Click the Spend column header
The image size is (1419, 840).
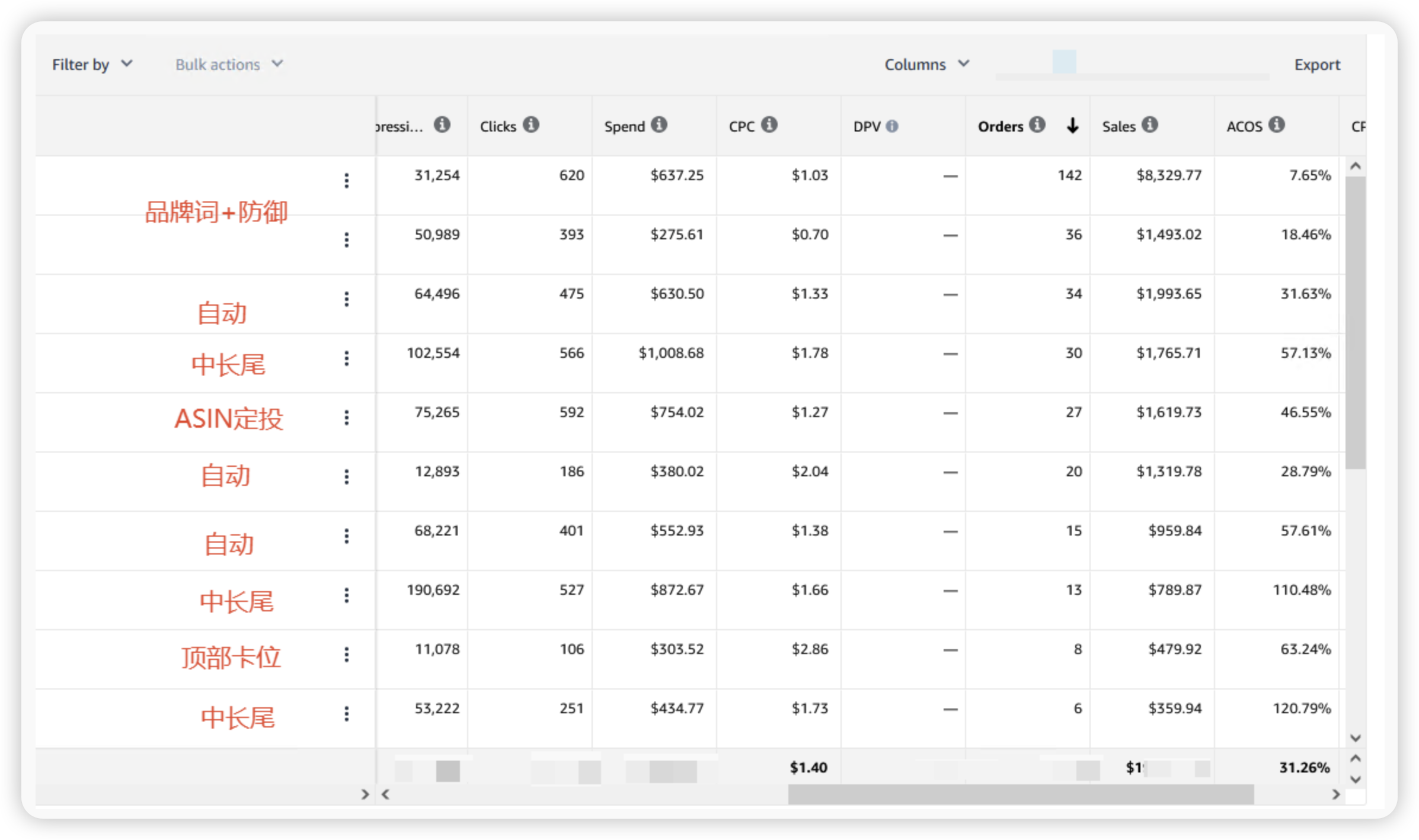click(624, 126)
